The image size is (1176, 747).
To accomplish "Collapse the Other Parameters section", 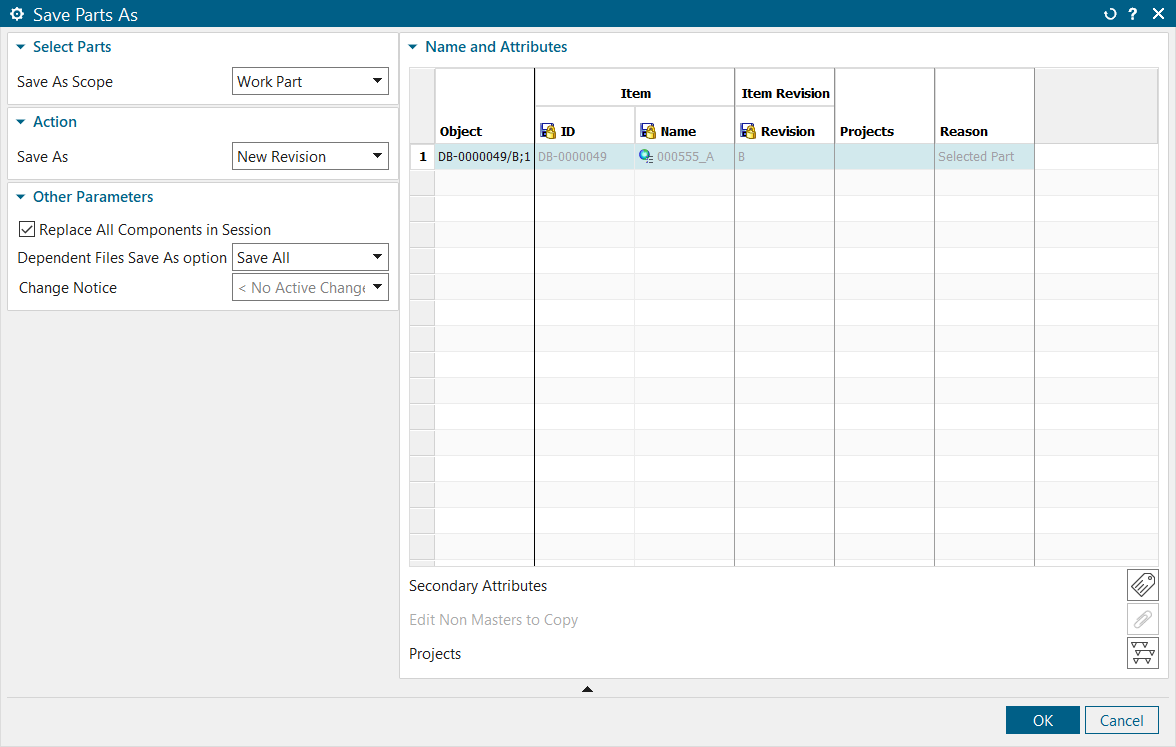I will tap(21, 197).
